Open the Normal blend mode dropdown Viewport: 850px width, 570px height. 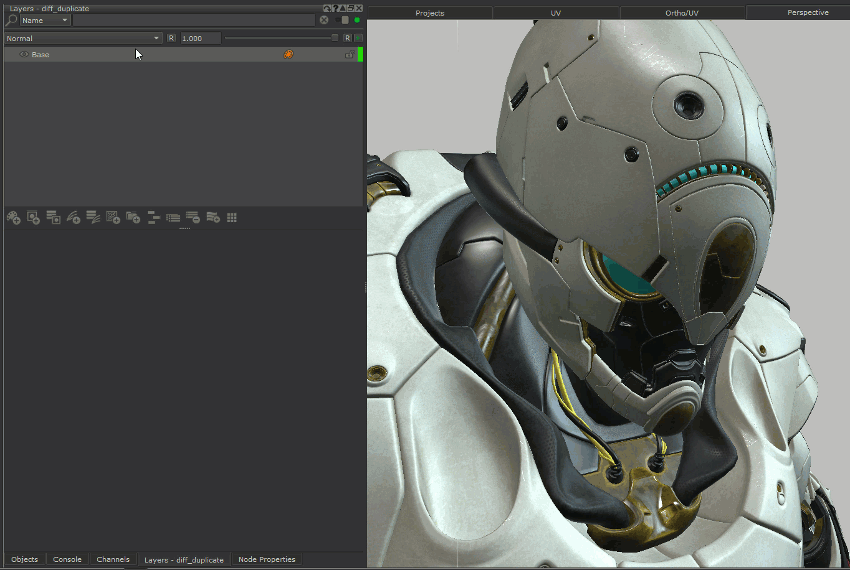coord(83,38)
